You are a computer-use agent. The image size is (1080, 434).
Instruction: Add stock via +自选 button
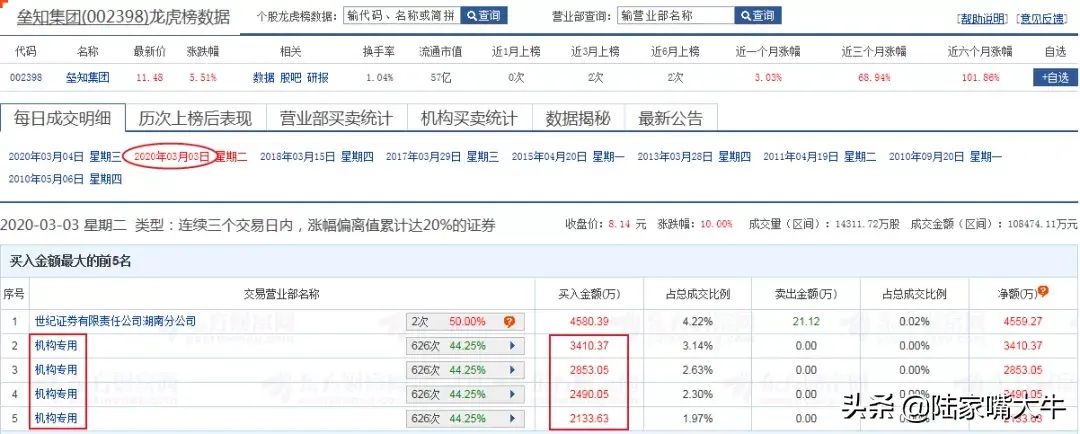click(x=1055, y=77)
